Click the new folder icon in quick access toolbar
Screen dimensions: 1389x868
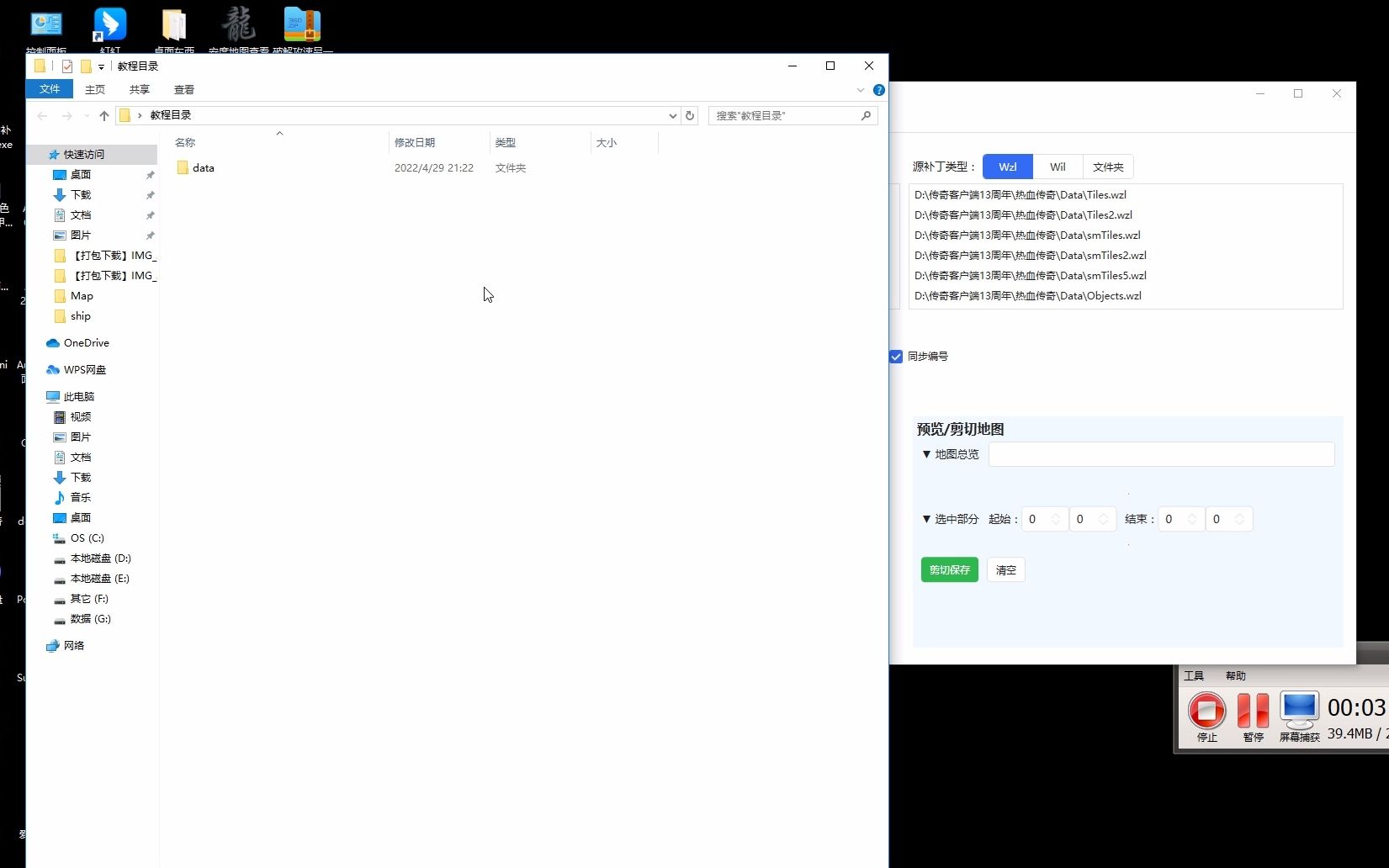[86, 66]
